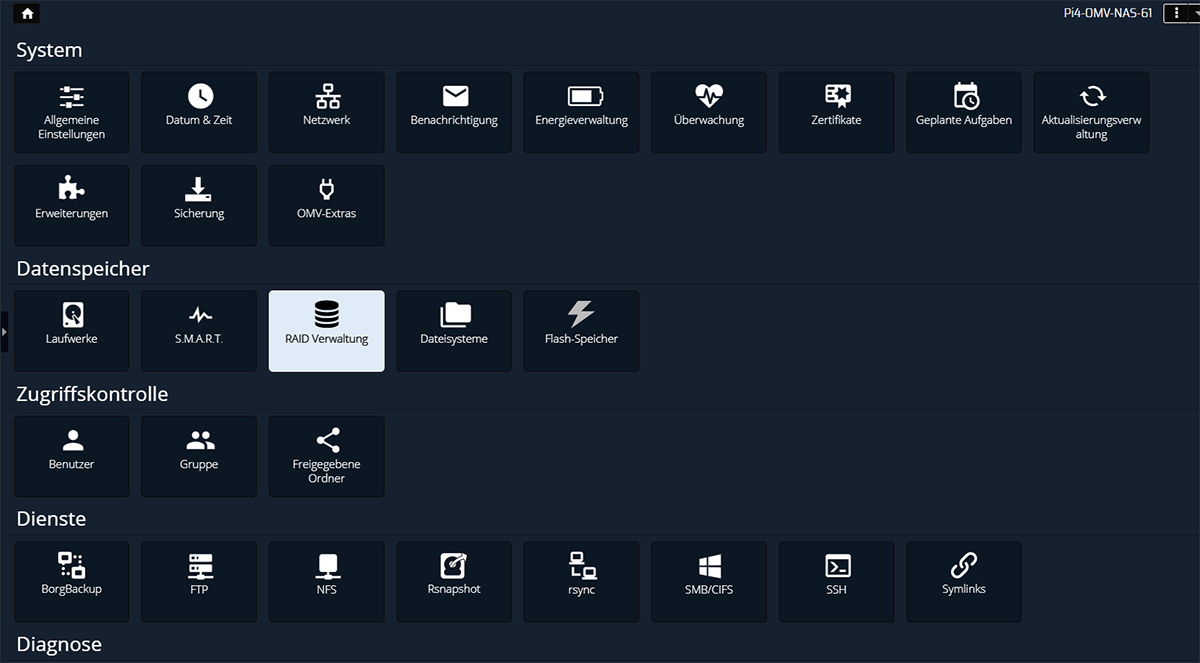
Task: Open Allgemeine Einstellungen tile
Action: click(71, 112)
